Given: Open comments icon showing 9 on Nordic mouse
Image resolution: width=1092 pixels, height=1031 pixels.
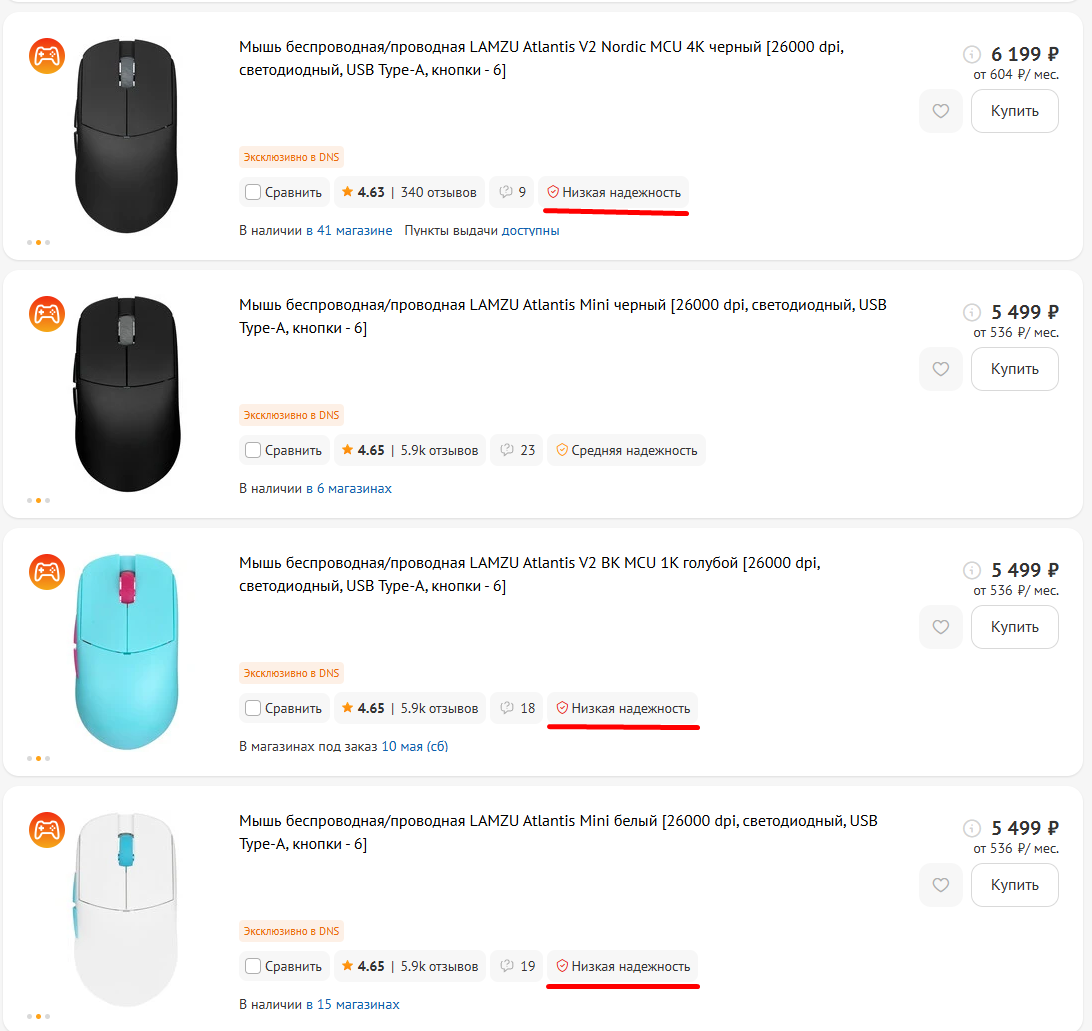Looking at the screenshot, I should [x=512, y=192].
